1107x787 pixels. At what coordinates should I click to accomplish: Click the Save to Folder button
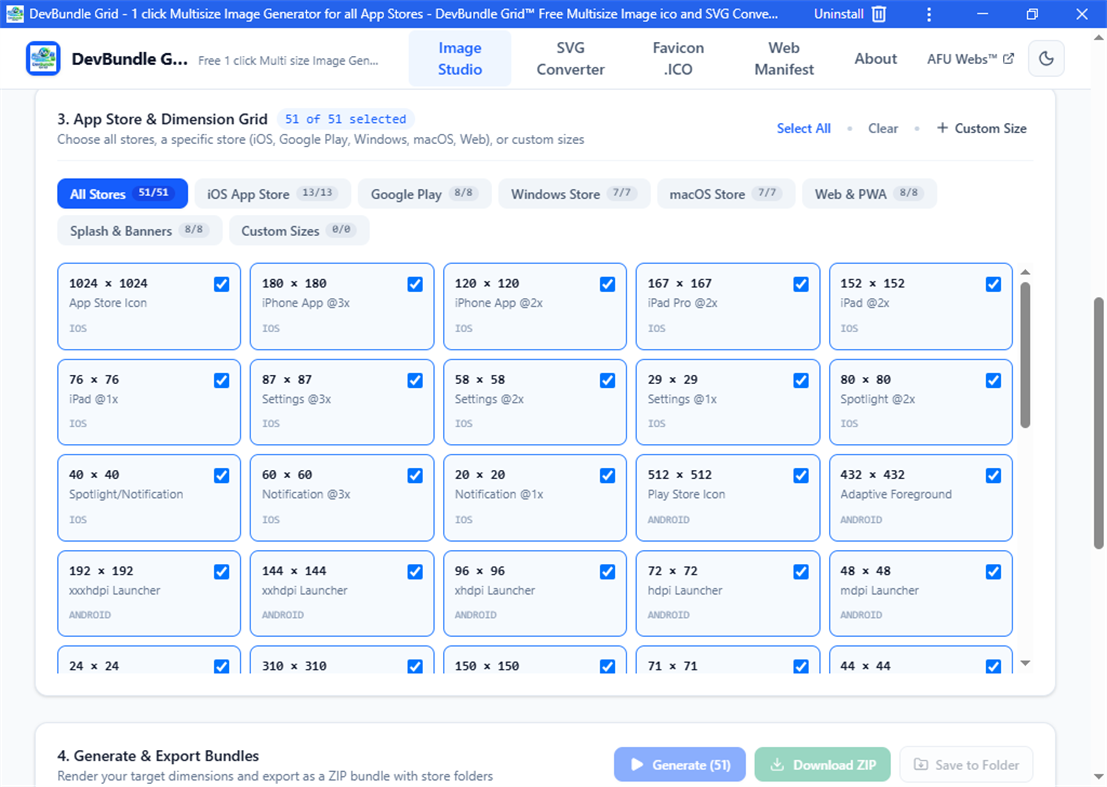click(x=966, y=764)
